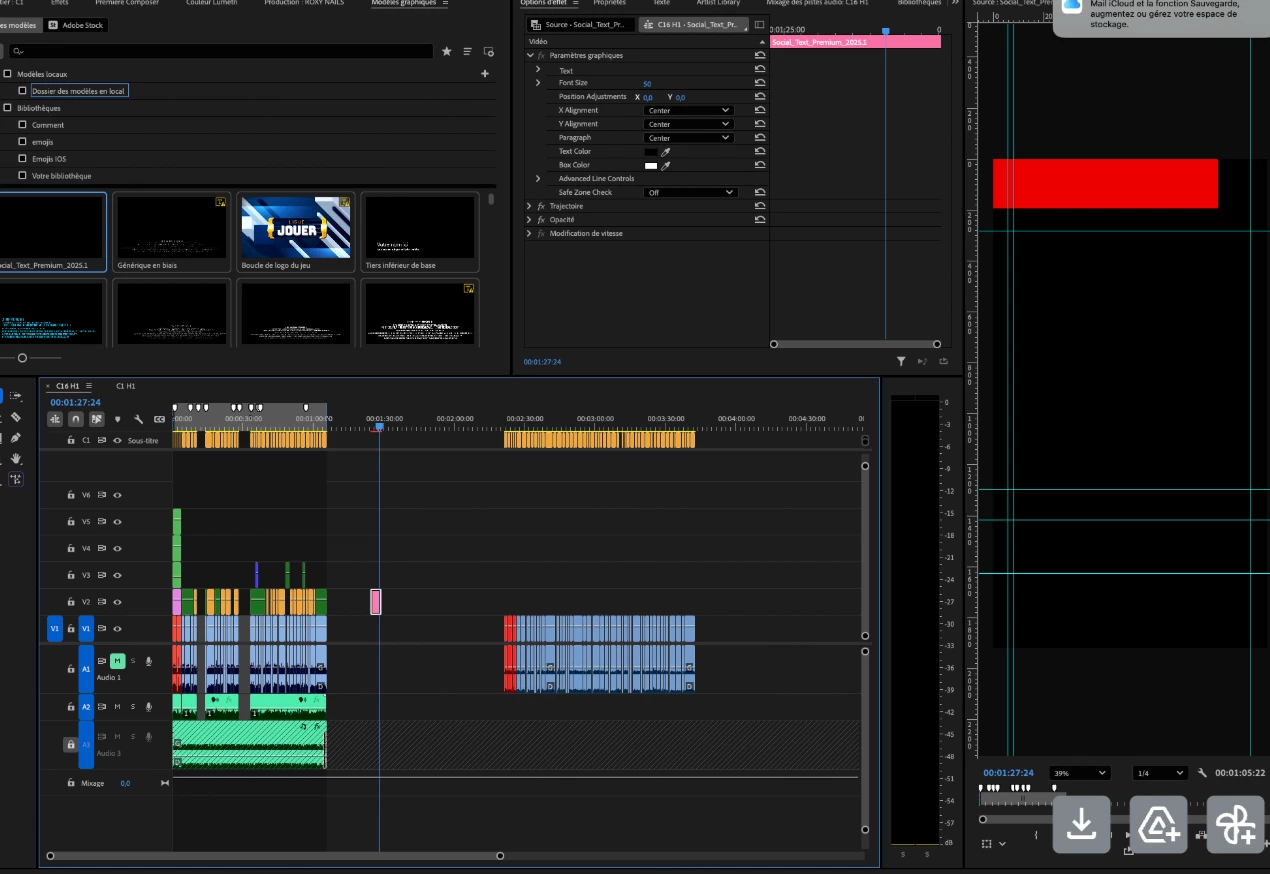Image resolution: width=1270 pixels, height=874 pixels.
Task: Solo audio track A2
Action: [132, 707]
